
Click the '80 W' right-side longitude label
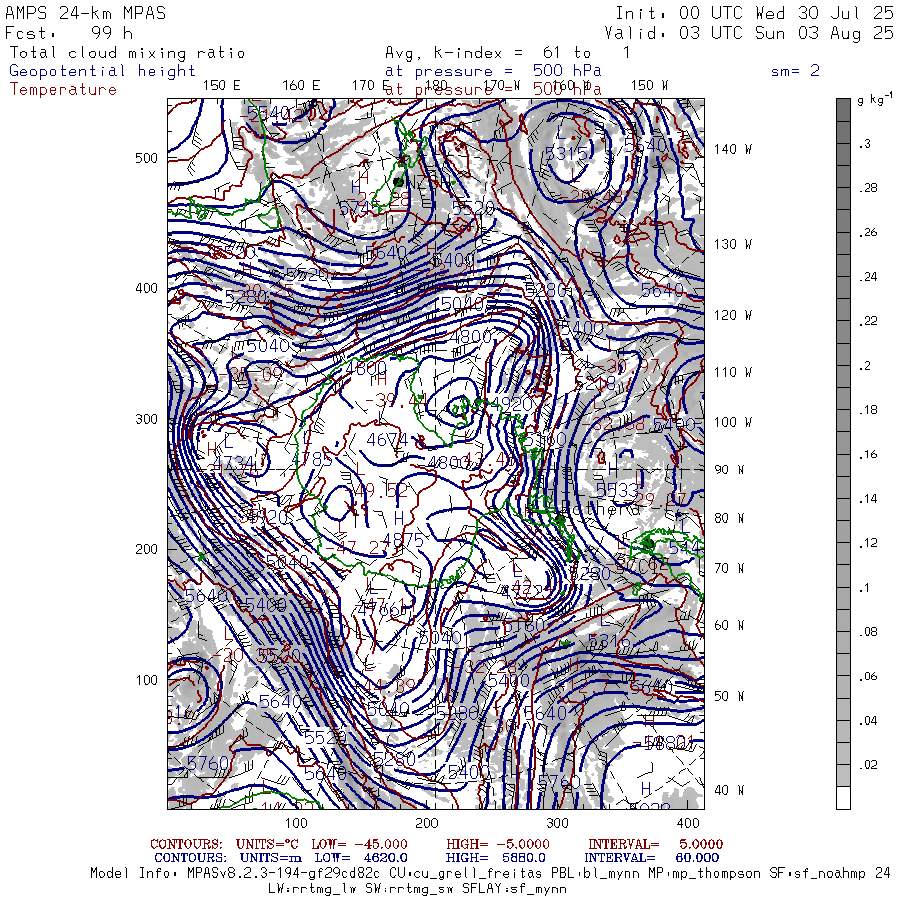[729, 518]
